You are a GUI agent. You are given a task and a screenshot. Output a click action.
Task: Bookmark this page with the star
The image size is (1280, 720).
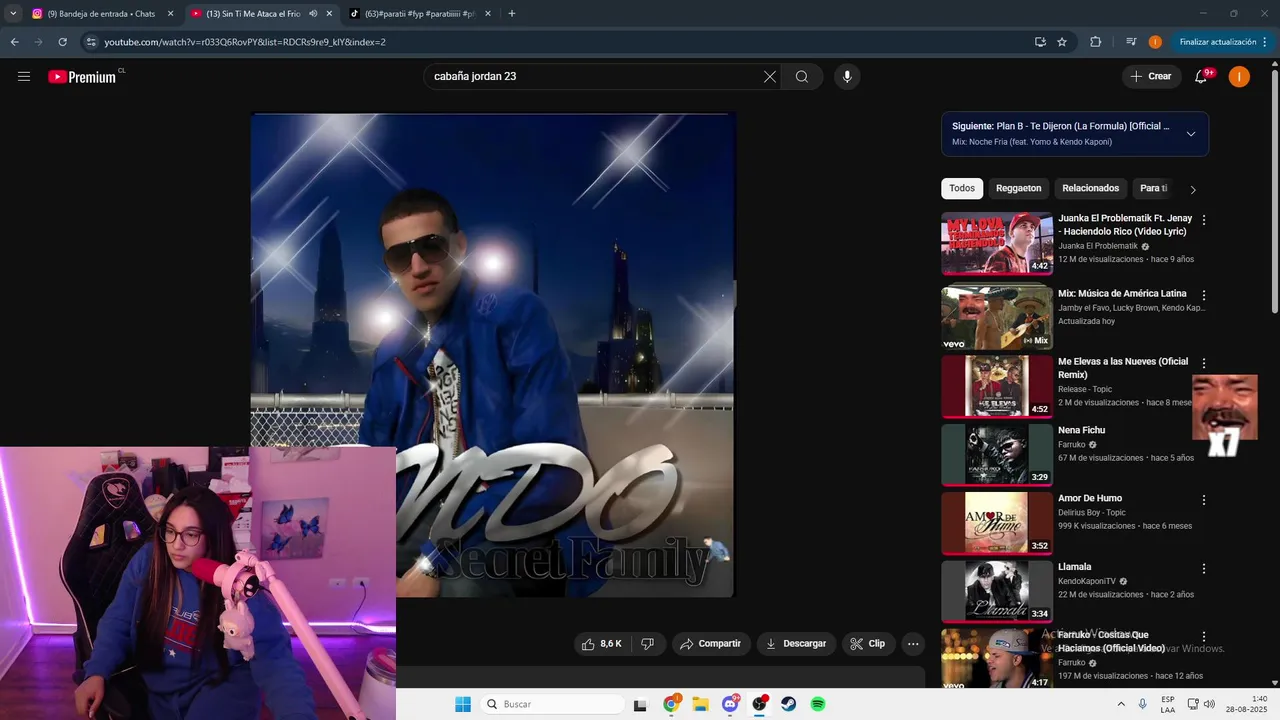coord(1062,42)
